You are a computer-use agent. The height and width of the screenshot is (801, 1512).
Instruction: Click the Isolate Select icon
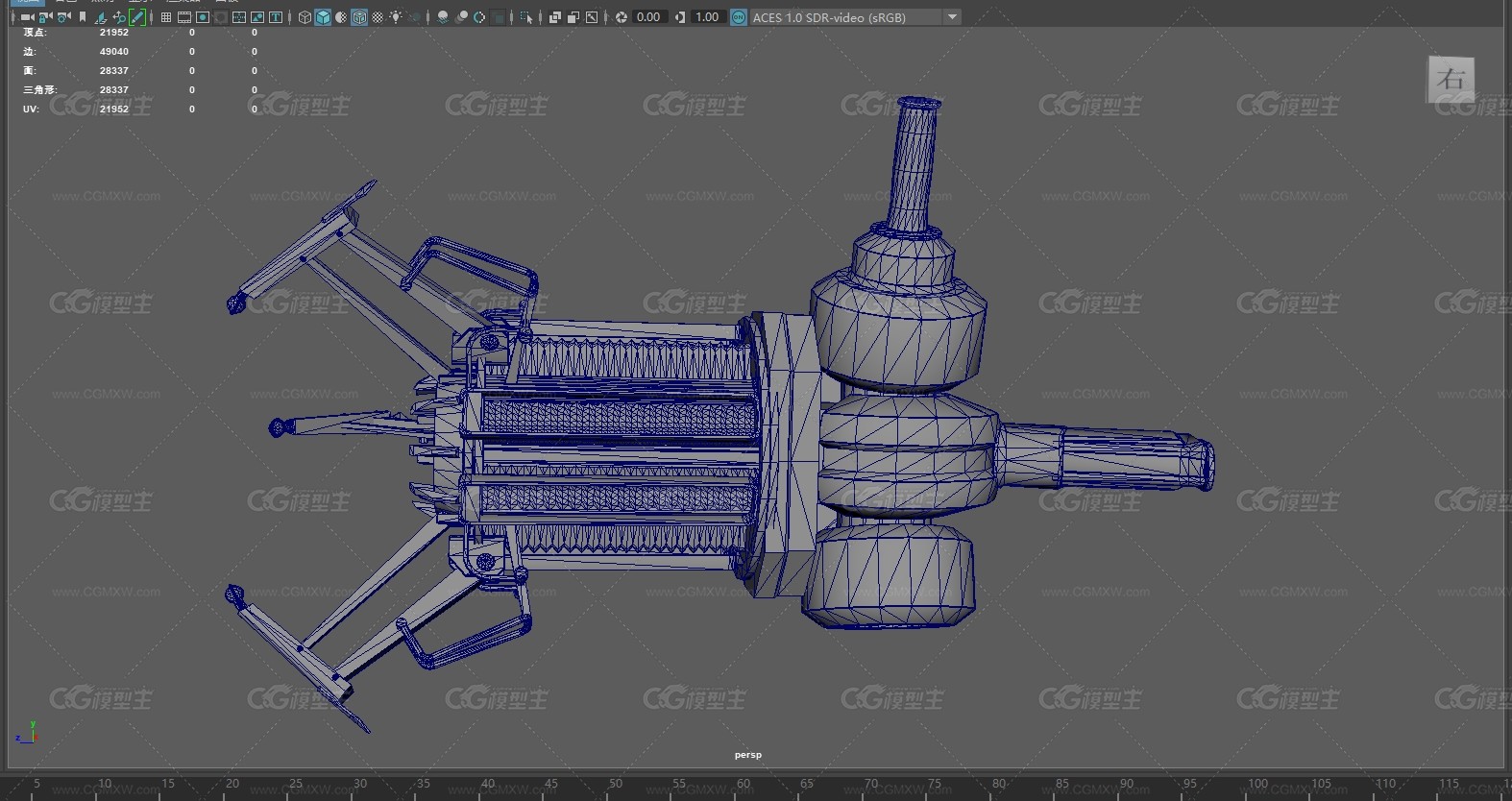point(525,17)
